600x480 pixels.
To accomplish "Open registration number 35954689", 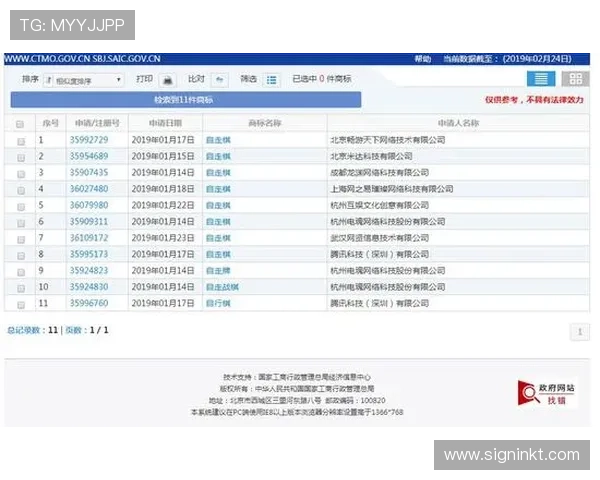I will (x=89, y=156).
